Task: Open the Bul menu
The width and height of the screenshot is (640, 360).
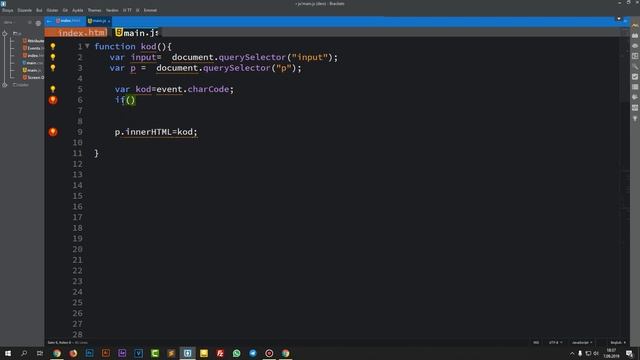Action: click(39, 10)
